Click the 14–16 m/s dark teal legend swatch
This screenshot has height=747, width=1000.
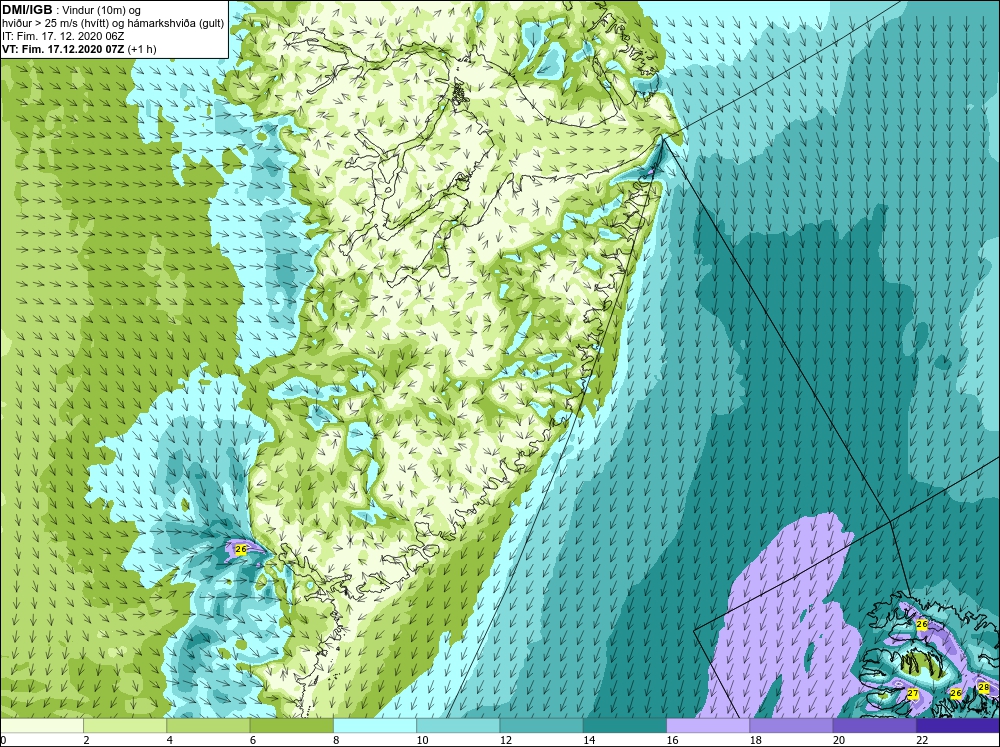(x=625, y=725)
